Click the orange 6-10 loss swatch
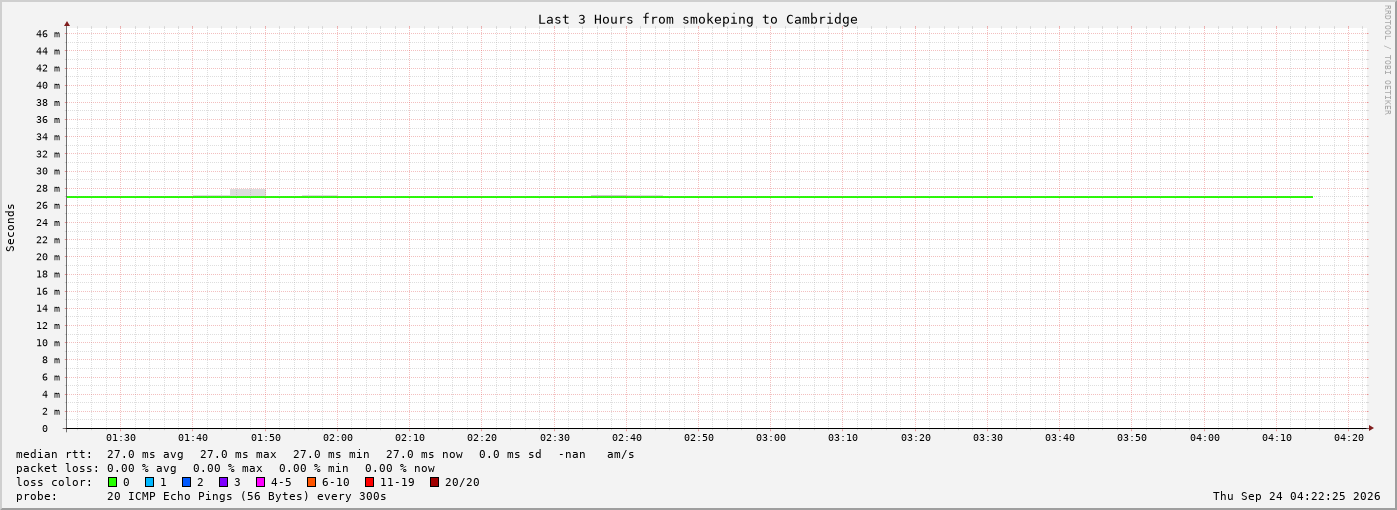The height and width of the screenshot is (510, 1397). (x=312, y=482)
